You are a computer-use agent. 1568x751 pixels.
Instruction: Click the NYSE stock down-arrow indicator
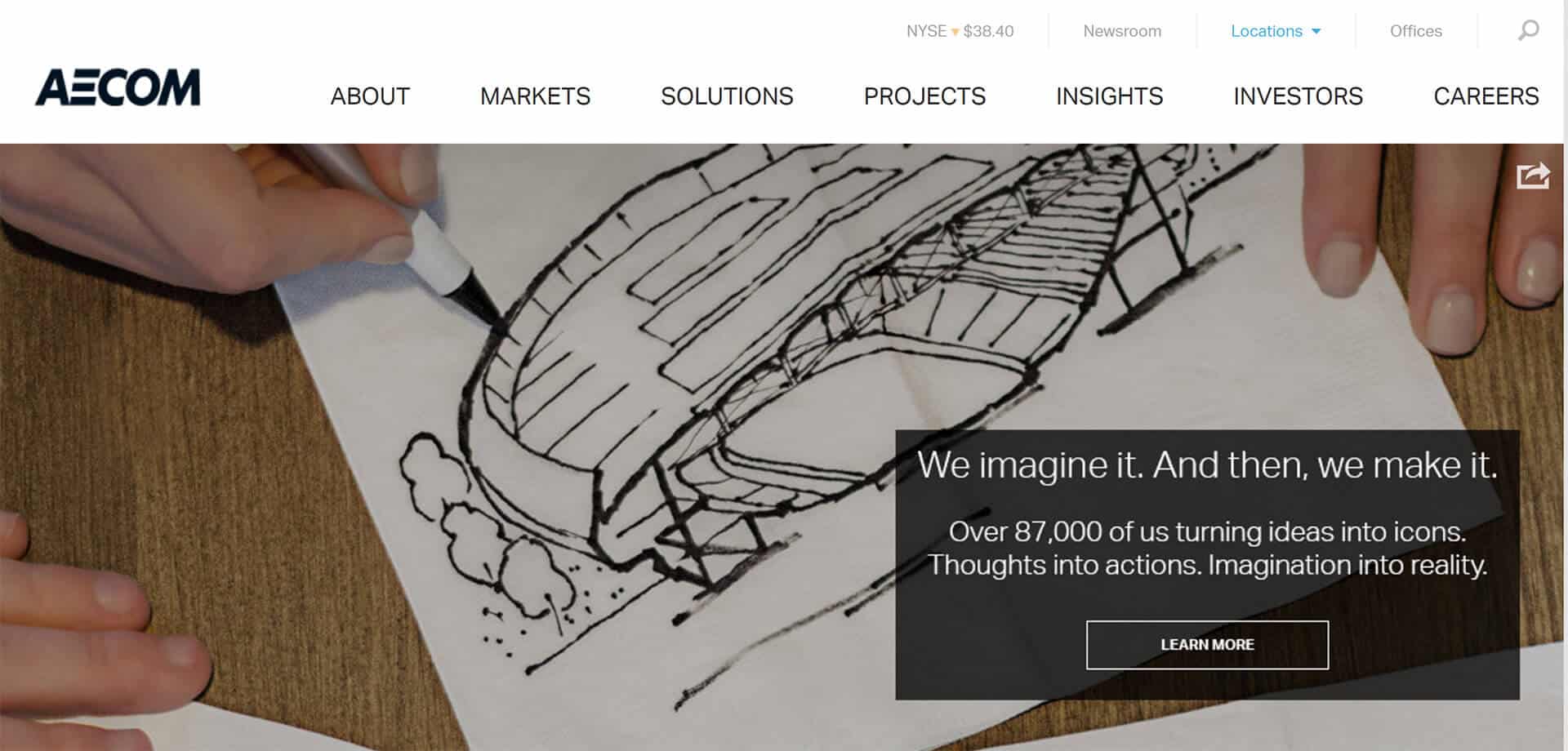[x=955, y=33]
